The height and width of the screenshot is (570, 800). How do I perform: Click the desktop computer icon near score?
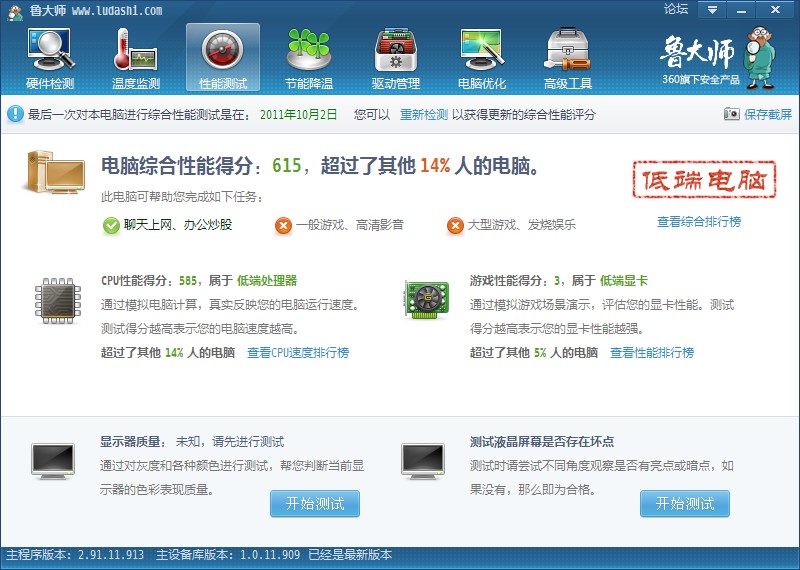(54, 172)
